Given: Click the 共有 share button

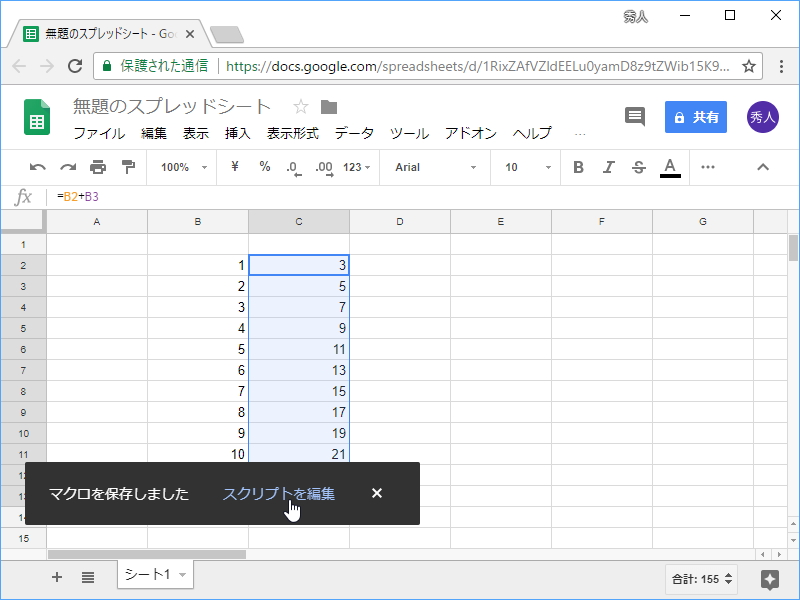Looking at the screenshot, I should (695, 117).
